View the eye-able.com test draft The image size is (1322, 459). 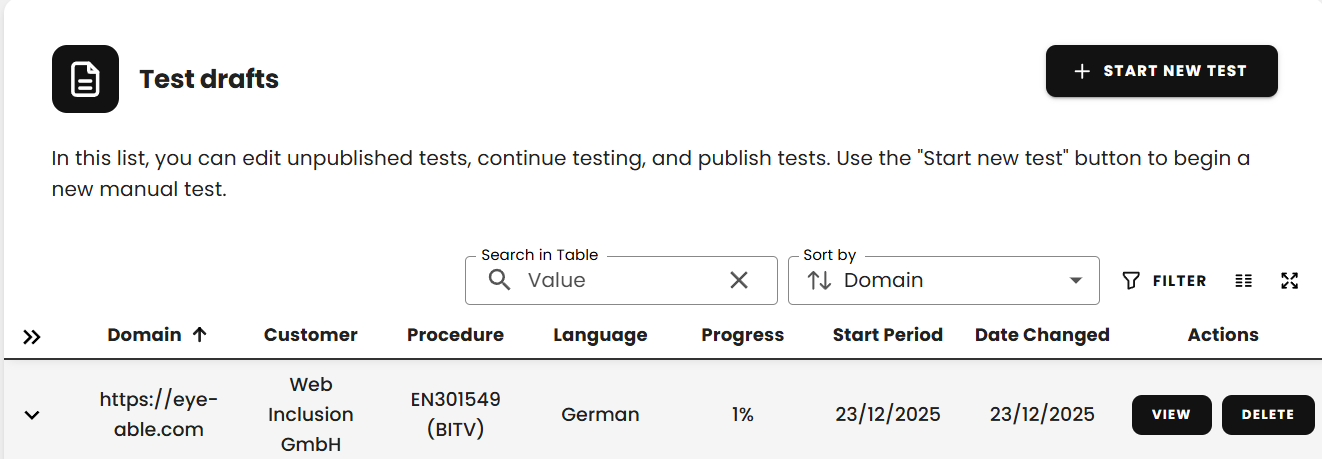point(1171,415)
